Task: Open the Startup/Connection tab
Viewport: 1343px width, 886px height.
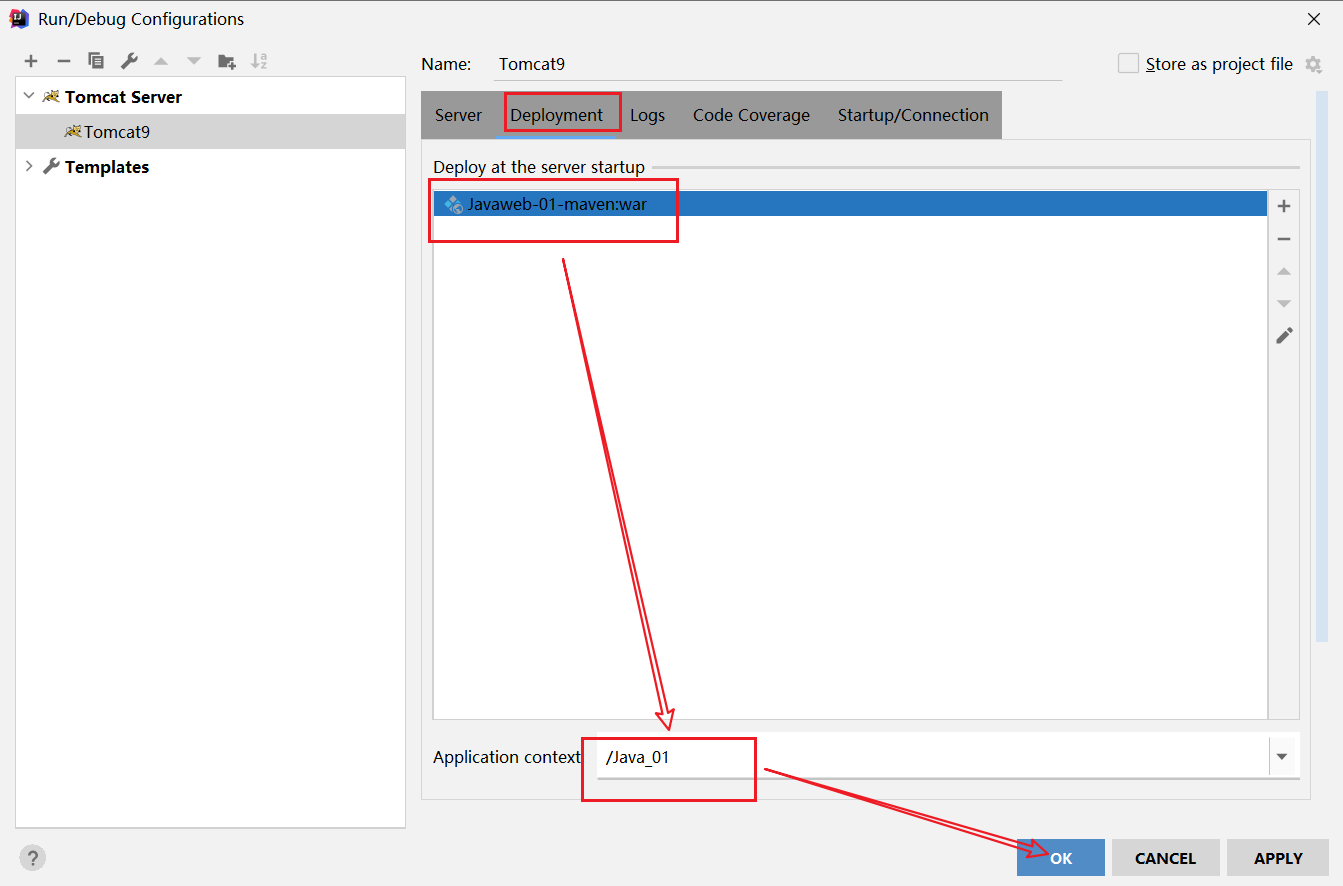Action: click(913, 115)
